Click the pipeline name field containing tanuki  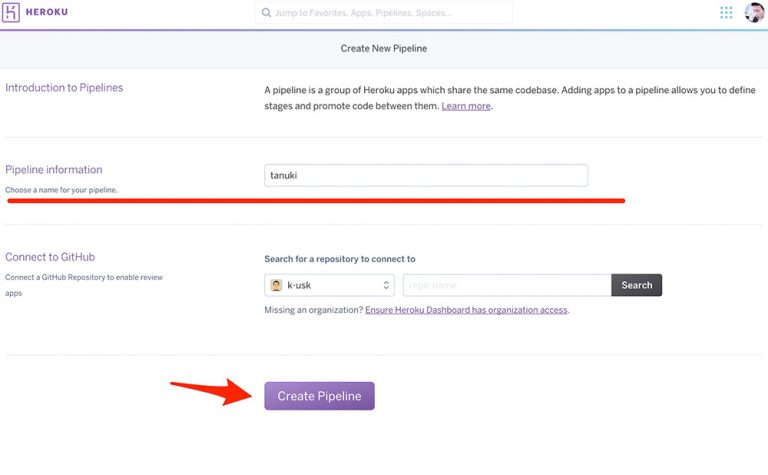(x=426, y=175)
